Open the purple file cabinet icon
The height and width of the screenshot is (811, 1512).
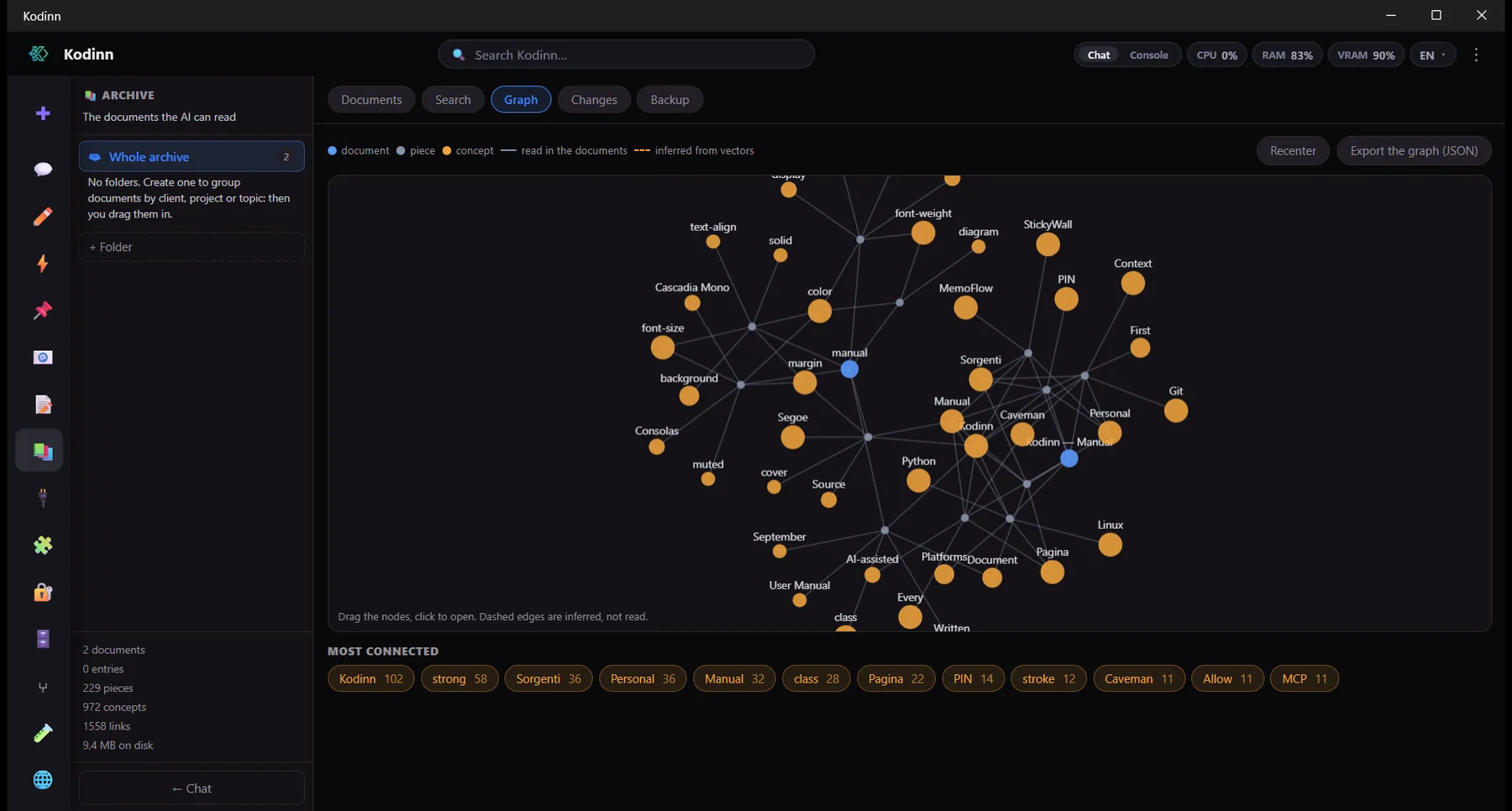(43, 639)
